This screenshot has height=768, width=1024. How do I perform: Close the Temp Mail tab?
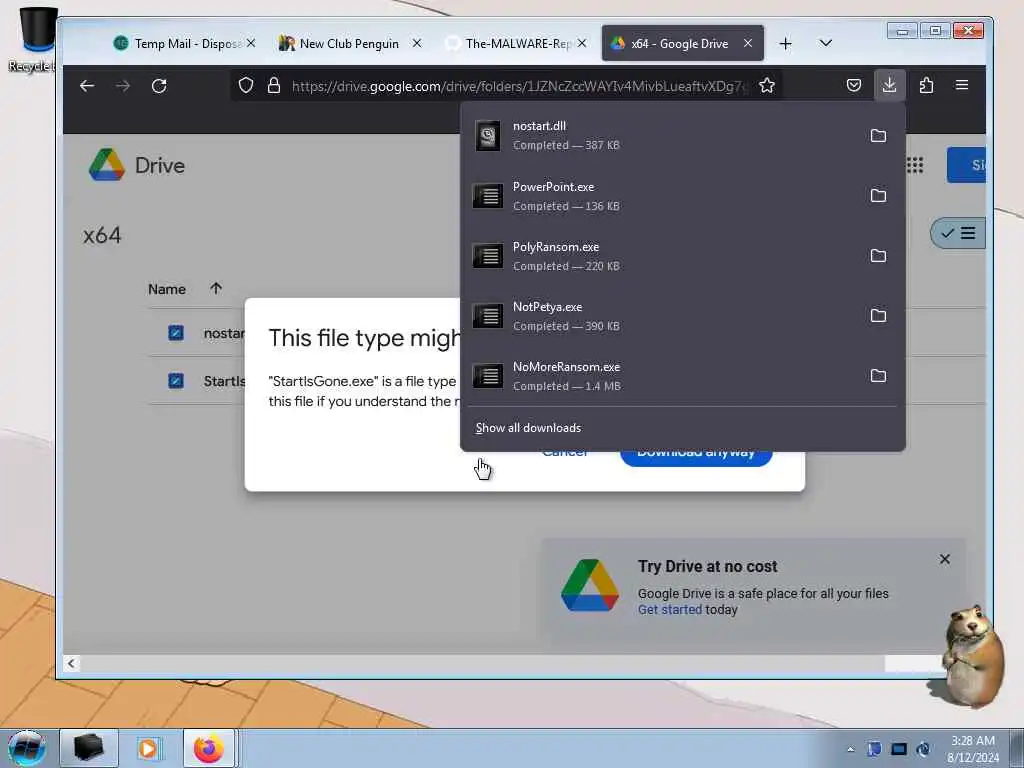pyautogui.click(x=251, y=43)
